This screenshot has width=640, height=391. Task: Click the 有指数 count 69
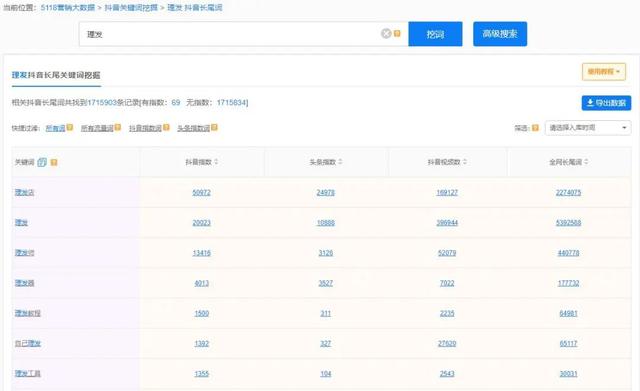(x=176, y=102)
